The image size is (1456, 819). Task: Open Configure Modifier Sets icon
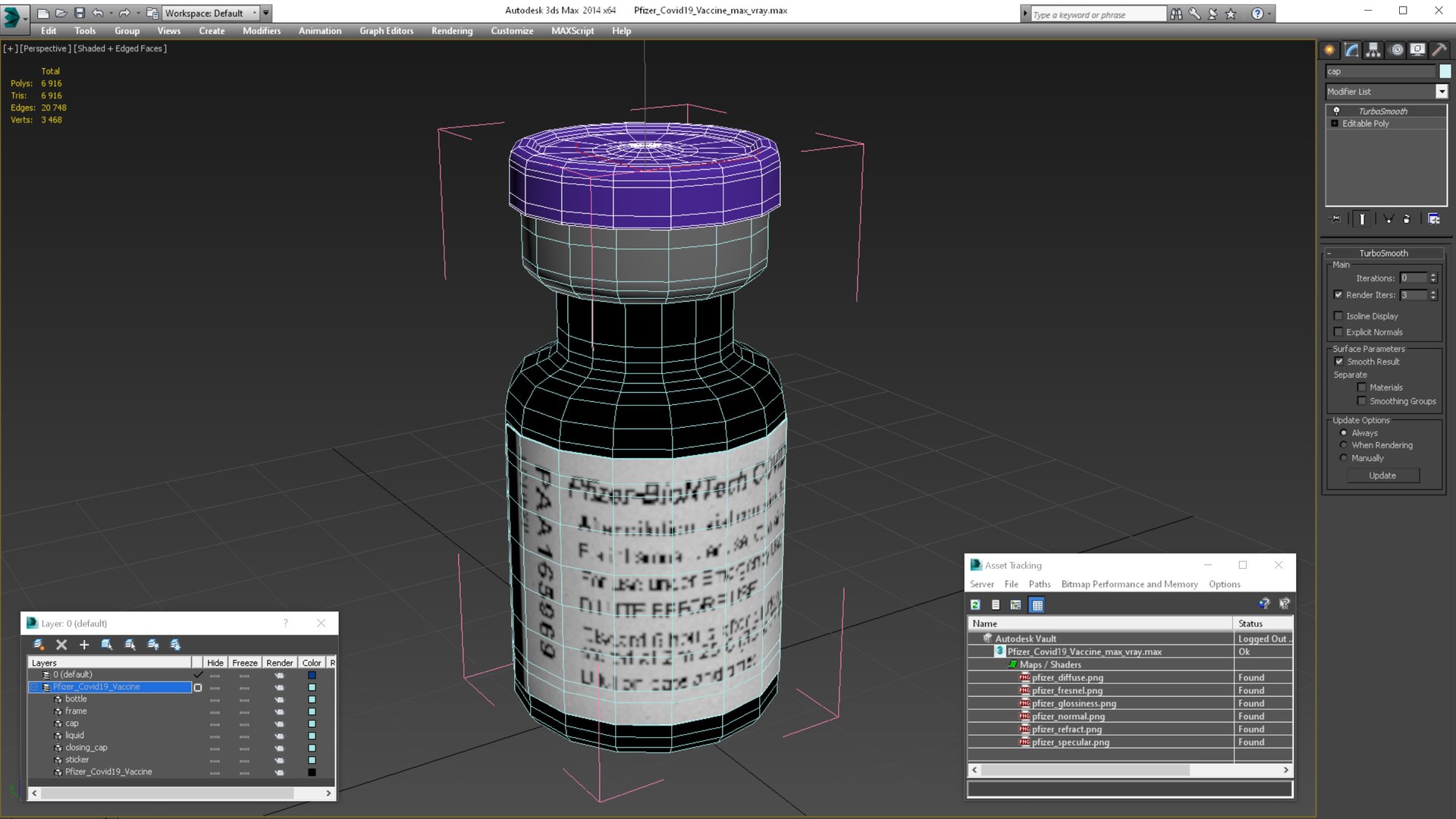pos(1434,219)
